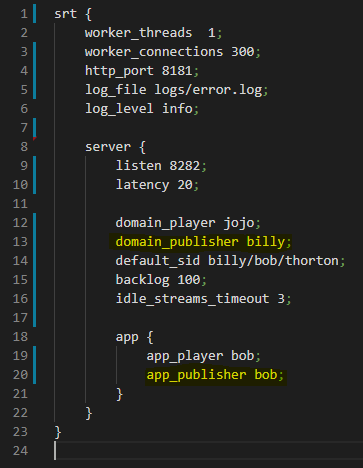Click highlighted 'app_publisher bob;' line
This screenshot has height=468, width=363.
pos(215,375)
